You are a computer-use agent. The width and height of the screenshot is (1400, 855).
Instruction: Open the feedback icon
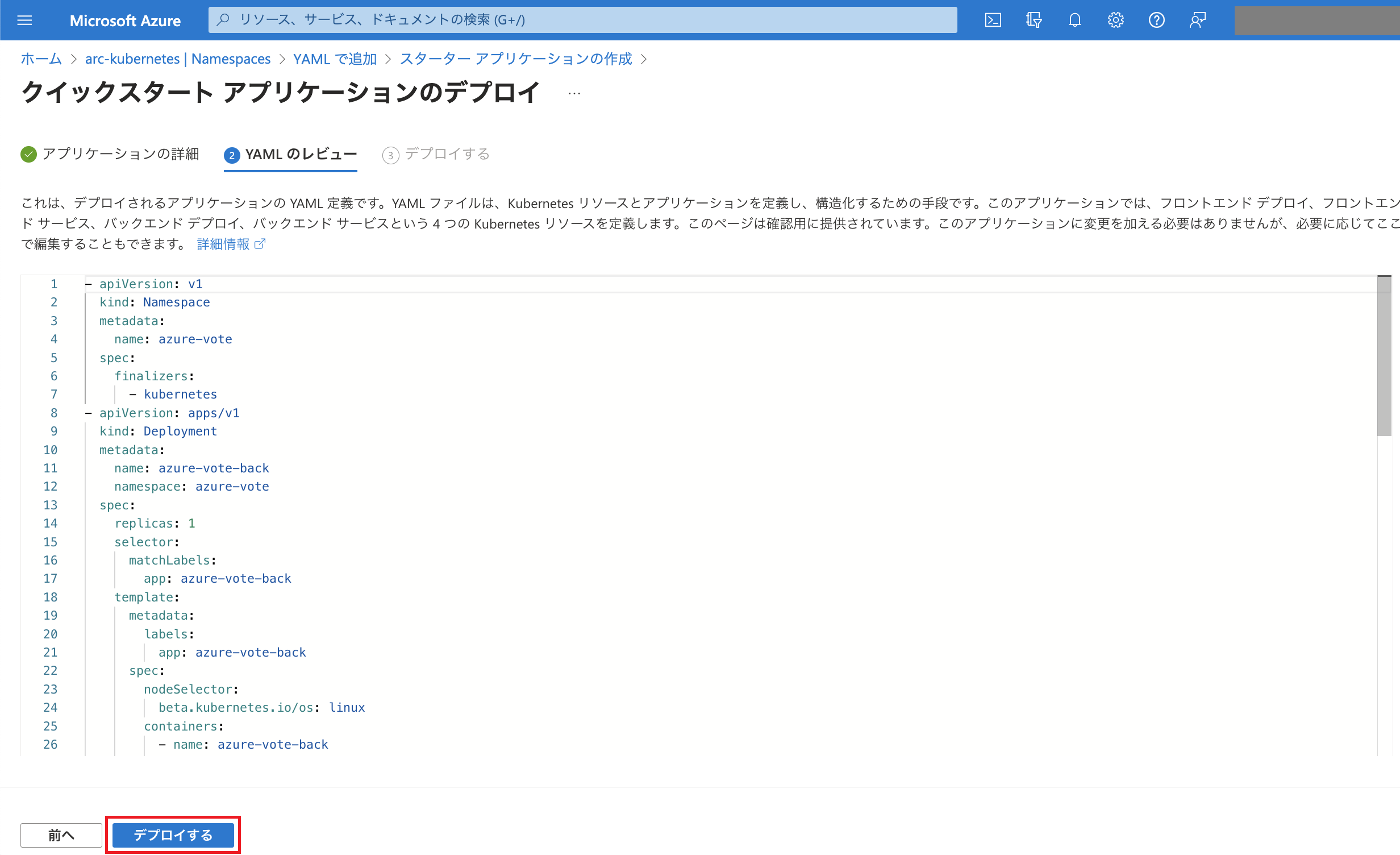pos(1198,20)
